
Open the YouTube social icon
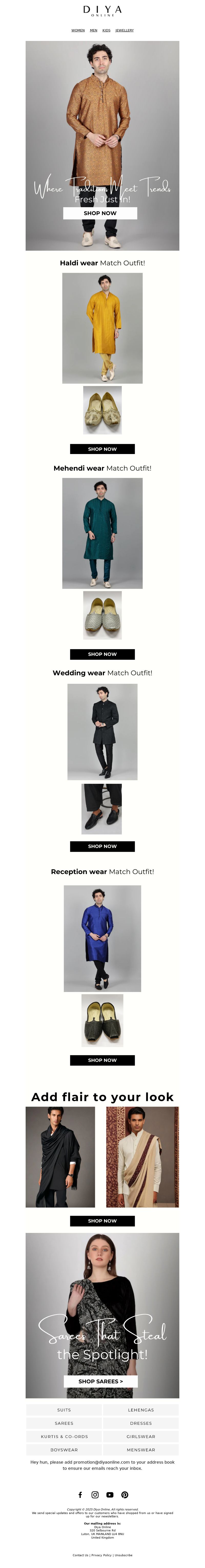click(x=110, y=1495)
